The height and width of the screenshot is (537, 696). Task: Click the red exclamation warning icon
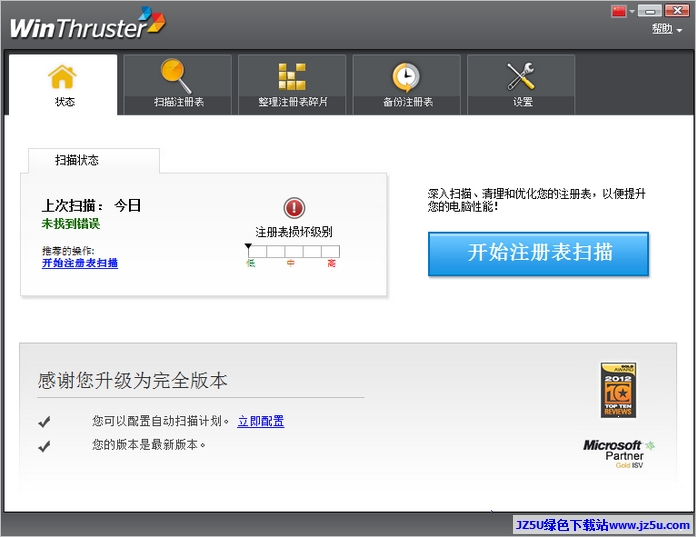tap(294, 208)
